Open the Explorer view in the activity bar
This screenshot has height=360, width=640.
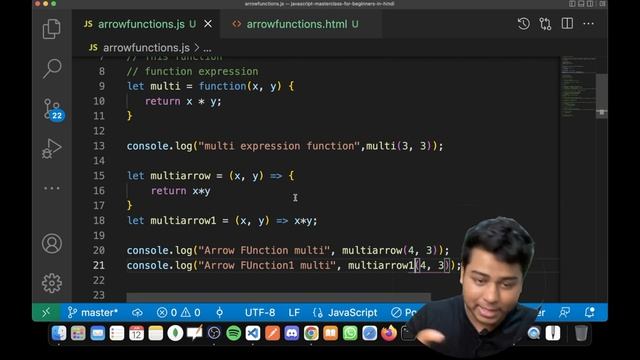point(52,29)
